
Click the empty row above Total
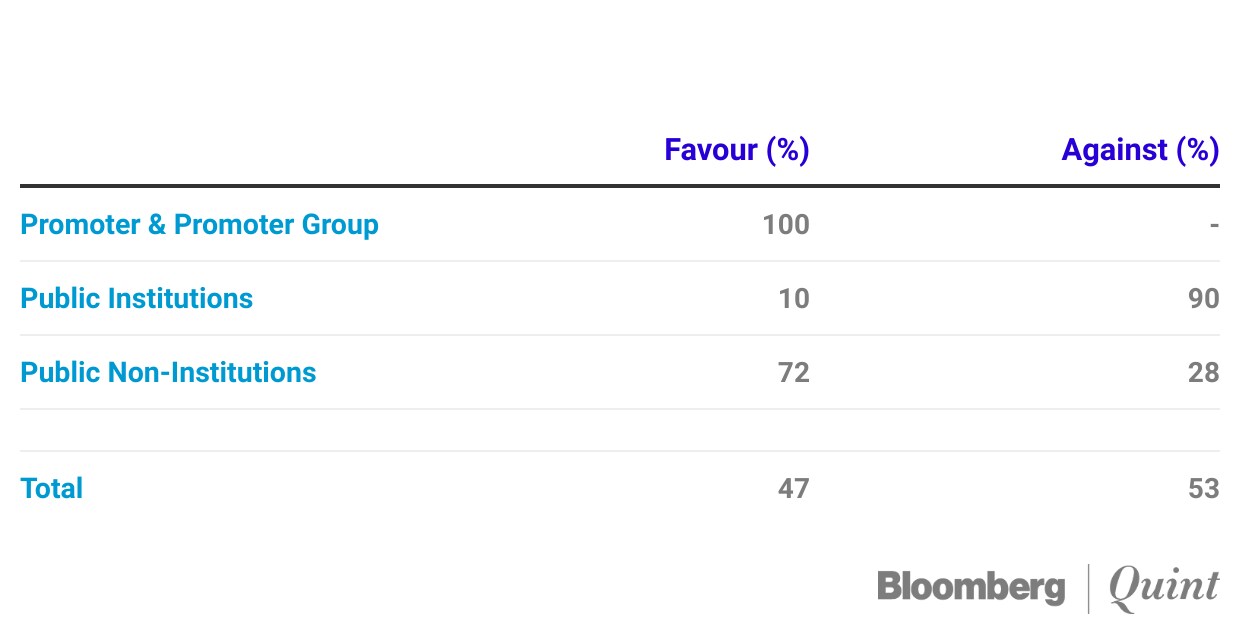click(x=620, y=430)
